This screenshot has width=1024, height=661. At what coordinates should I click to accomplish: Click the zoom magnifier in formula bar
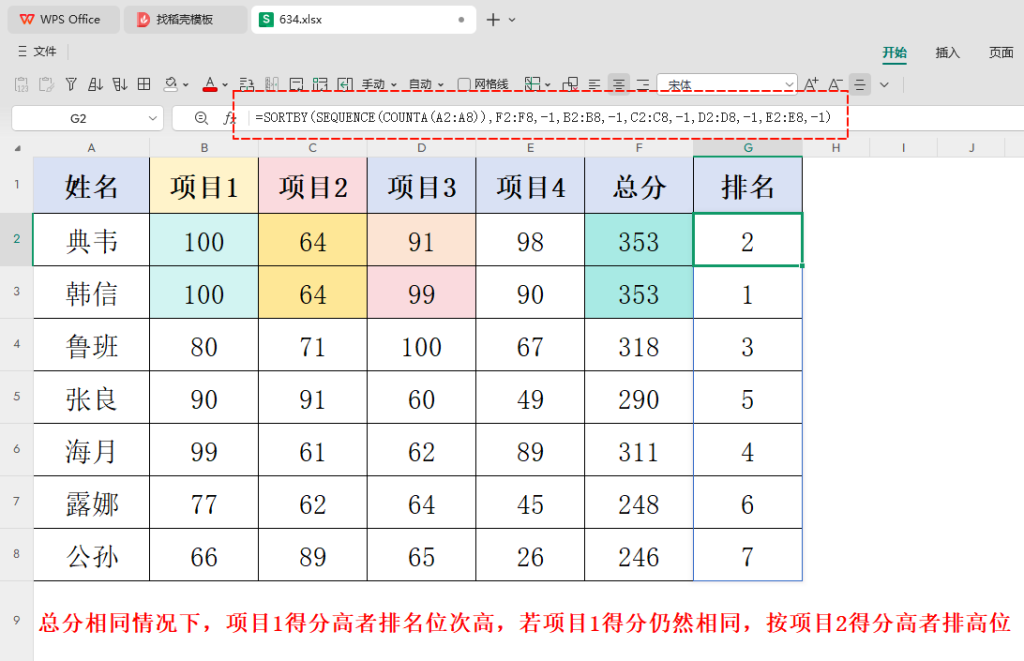click(x=201, y=118)
